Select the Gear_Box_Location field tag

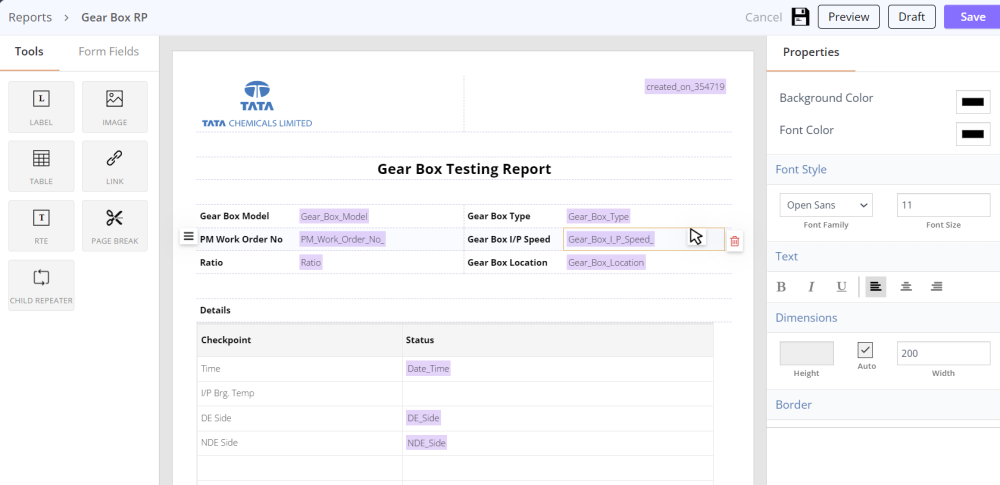pos(606,262)
